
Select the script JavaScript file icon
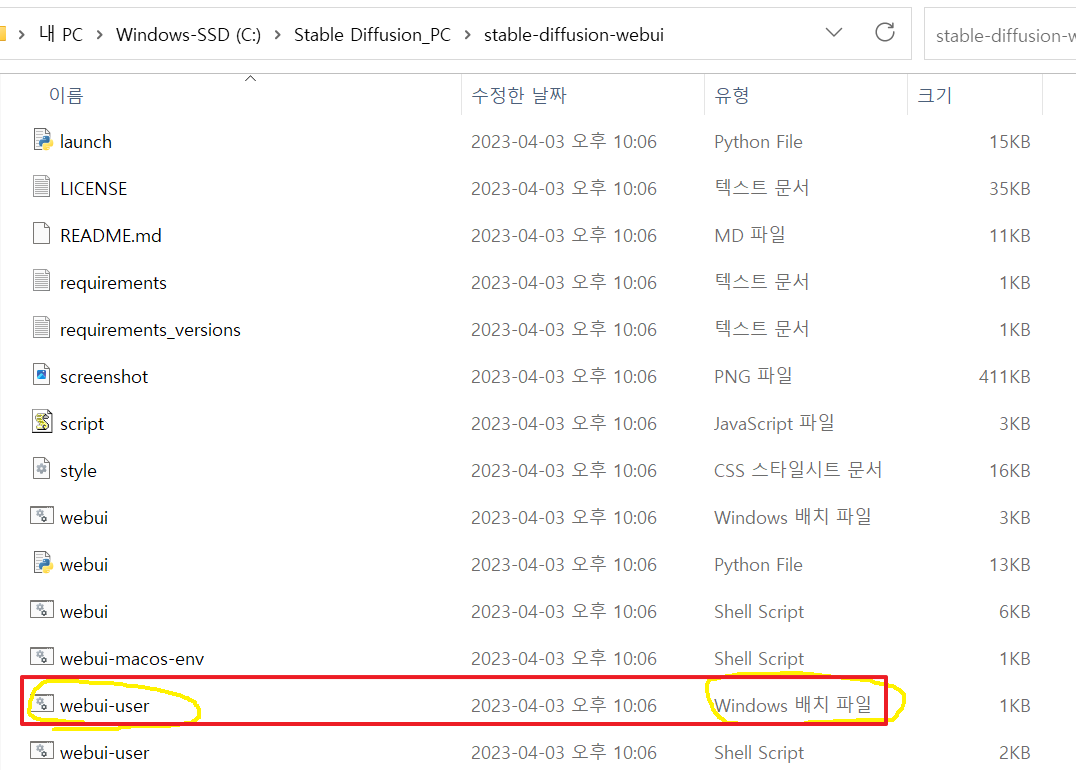(x=42, y=422)
